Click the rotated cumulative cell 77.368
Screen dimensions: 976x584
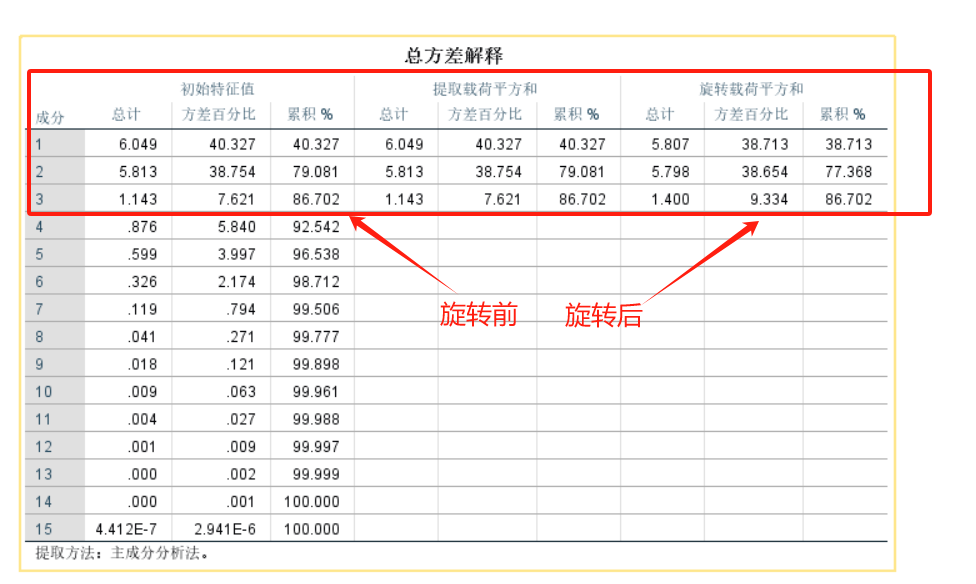[x=848, y=172]
